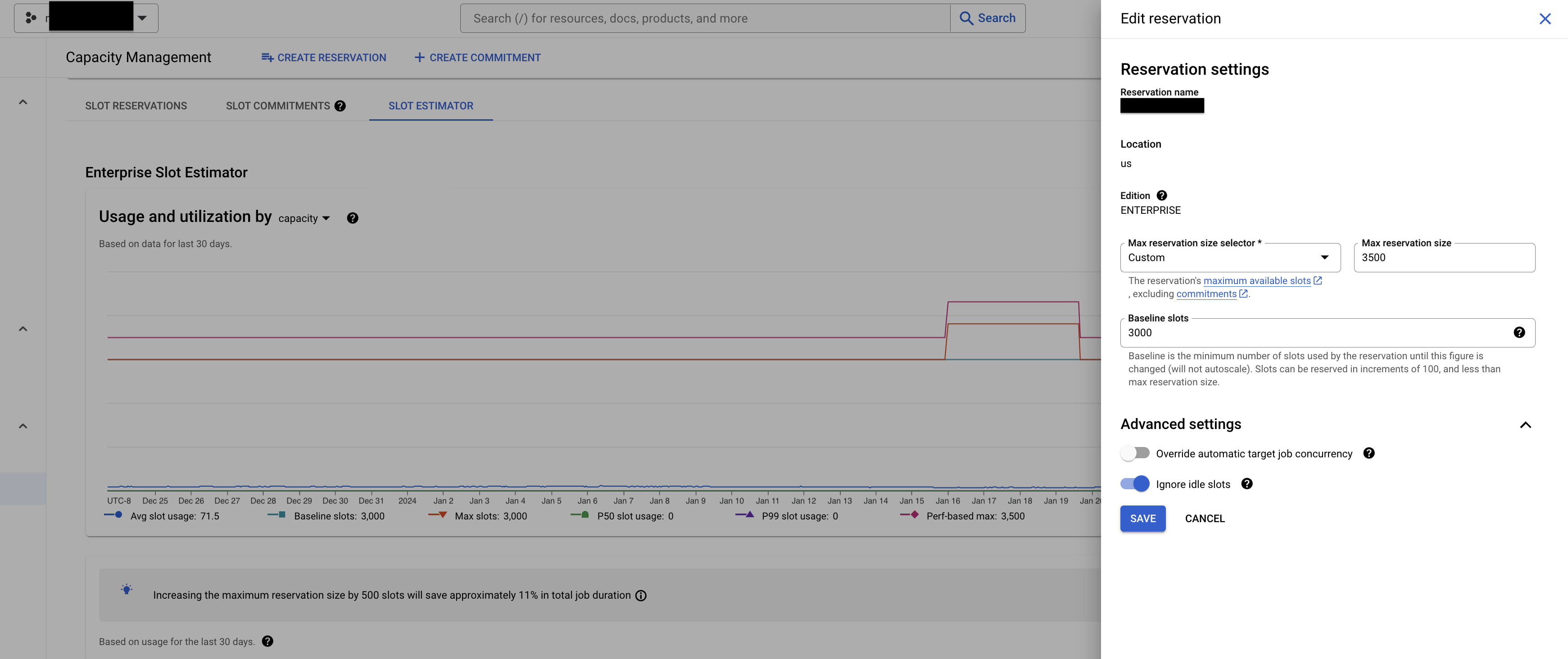The height and width of the screenshot is (659, 1568).
Task: Disable the Ignore idle slots toggle
Action: [1134, 484]
